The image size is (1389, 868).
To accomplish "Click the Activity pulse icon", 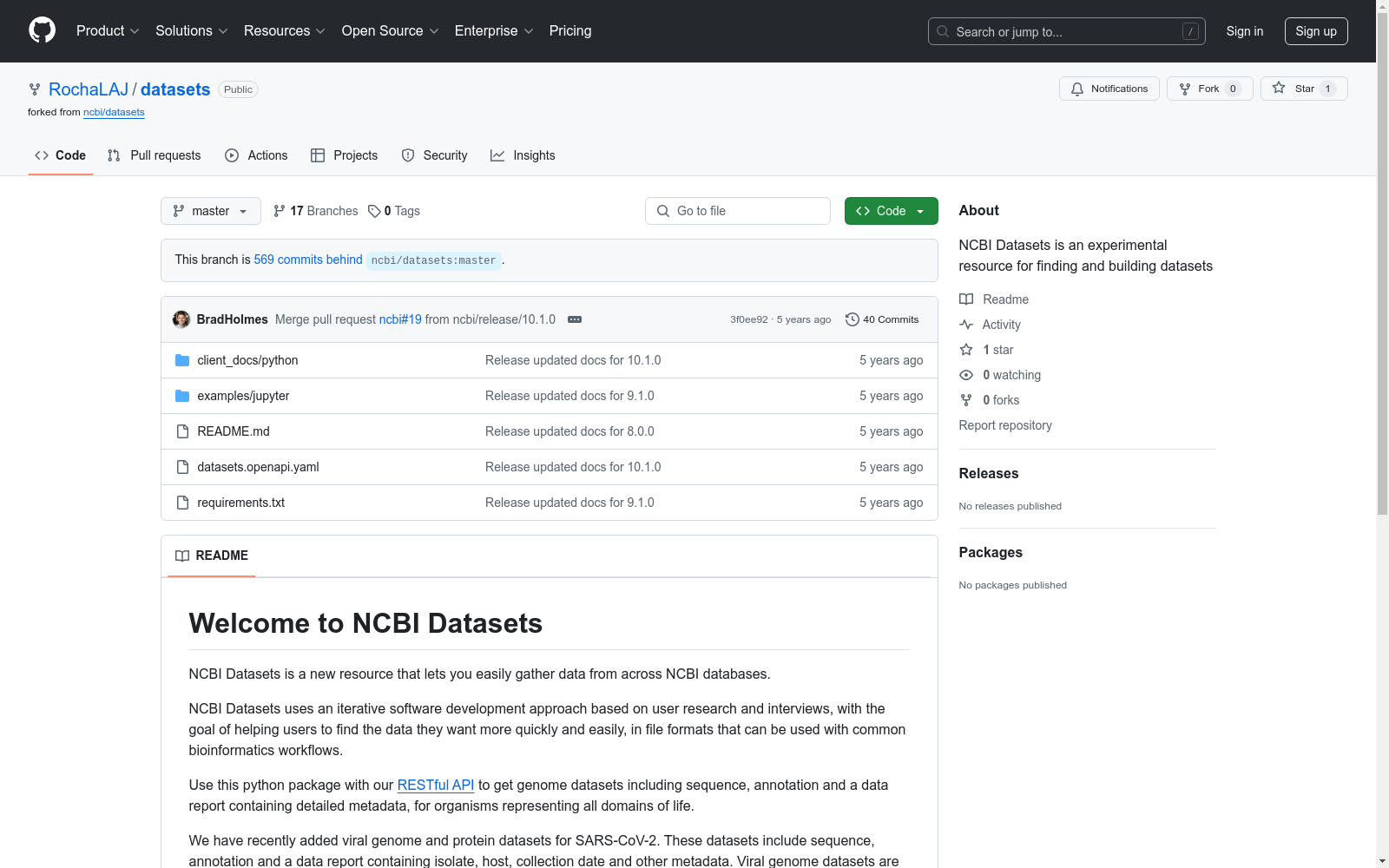I will (966, 325).
